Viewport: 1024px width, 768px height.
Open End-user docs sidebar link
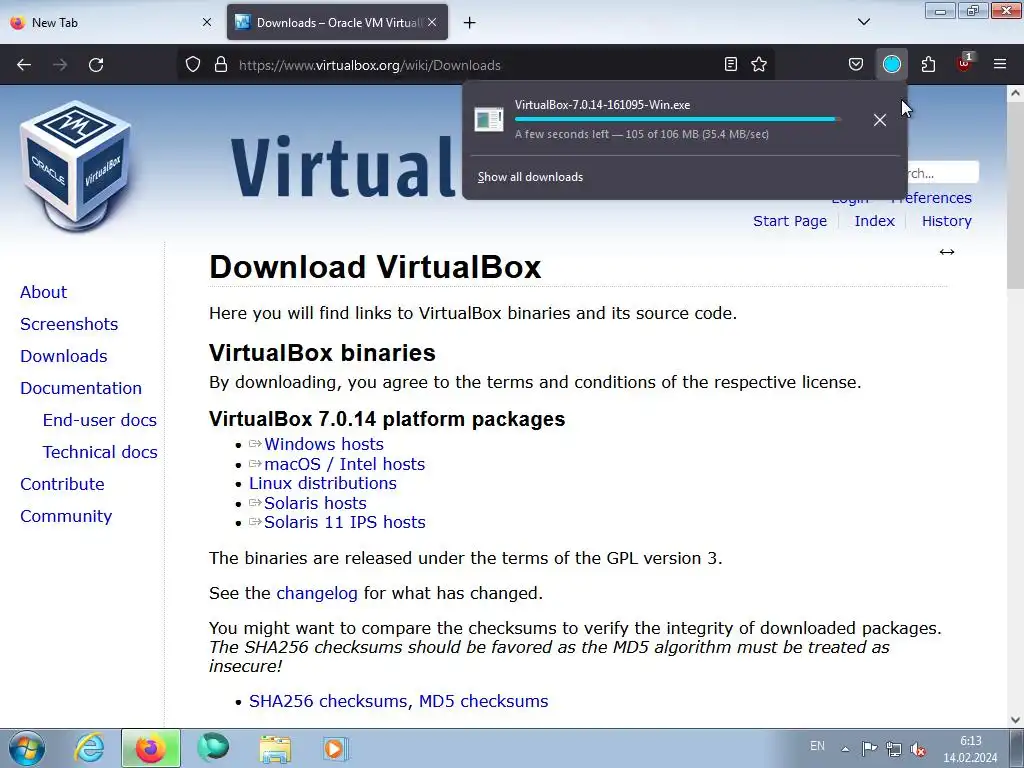pyautogui.click(x=99, y=420)
